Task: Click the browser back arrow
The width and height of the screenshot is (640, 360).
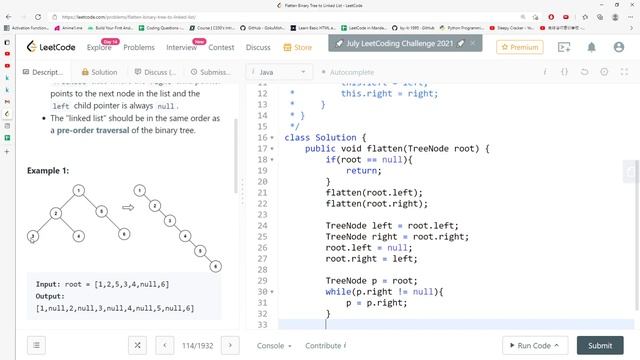Action: tap(9, 17)
